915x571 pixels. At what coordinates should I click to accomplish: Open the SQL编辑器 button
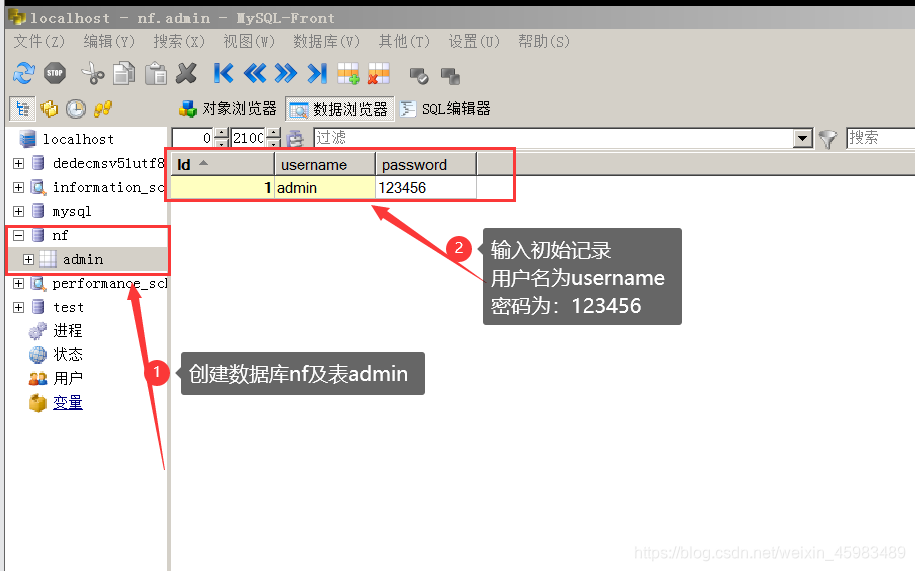[445, 108]
